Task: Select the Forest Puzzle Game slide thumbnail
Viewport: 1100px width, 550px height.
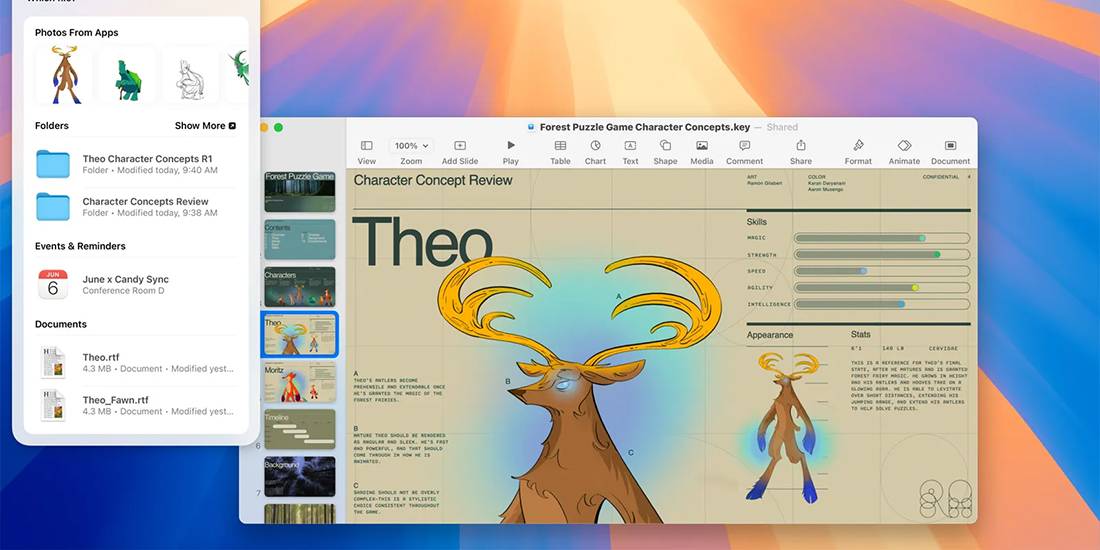Action: tap(300, 192)
